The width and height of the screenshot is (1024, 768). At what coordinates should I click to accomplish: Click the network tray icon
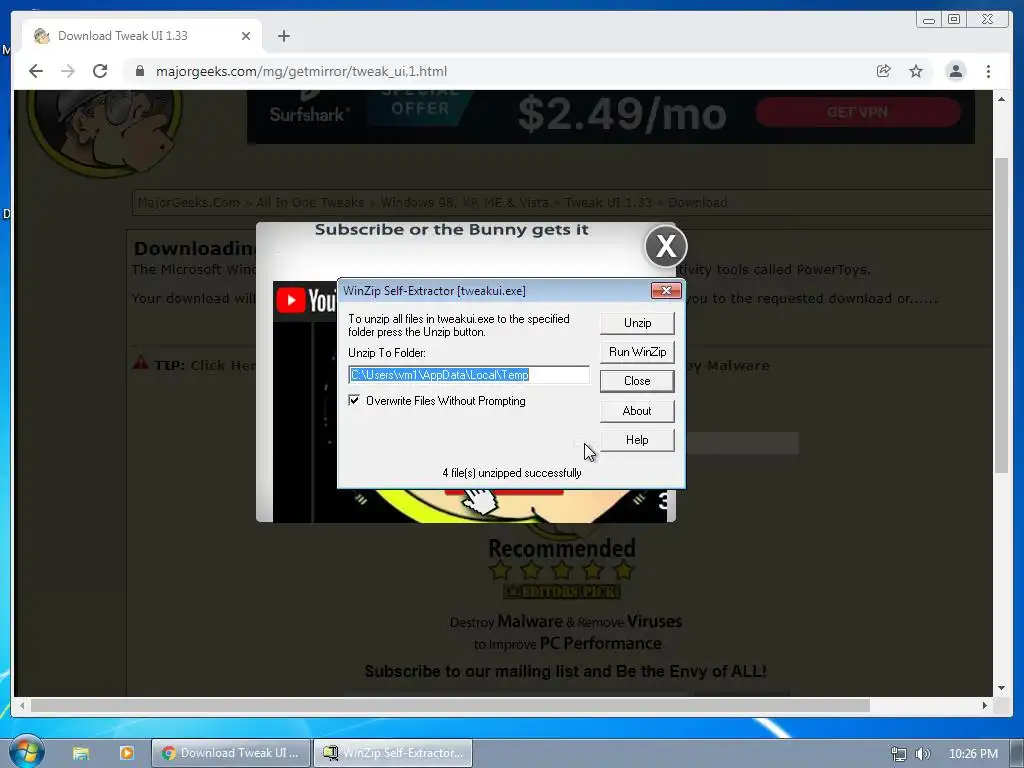click(x=899, y=754)
